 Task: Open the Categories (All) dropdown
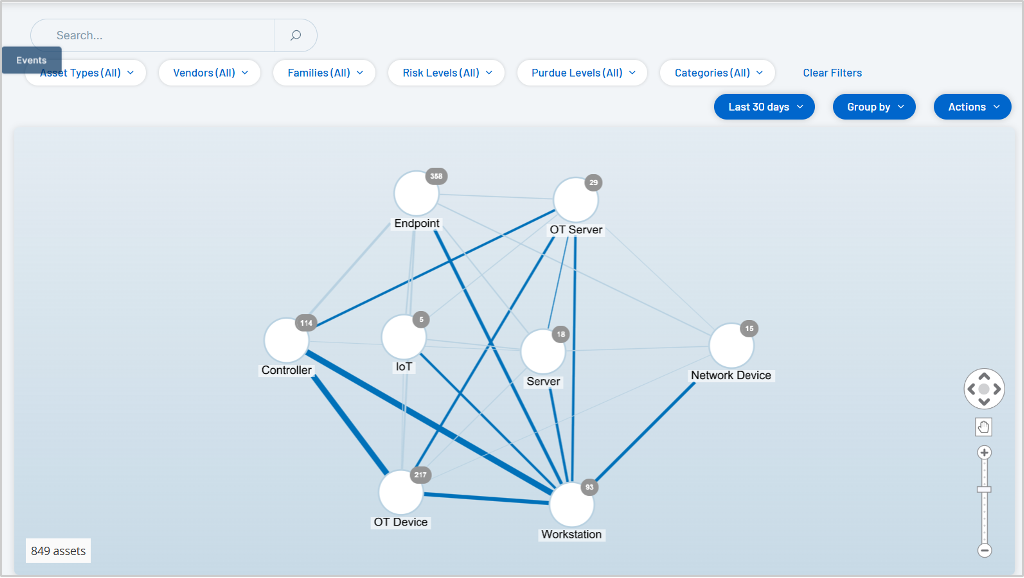coord(718,72)
